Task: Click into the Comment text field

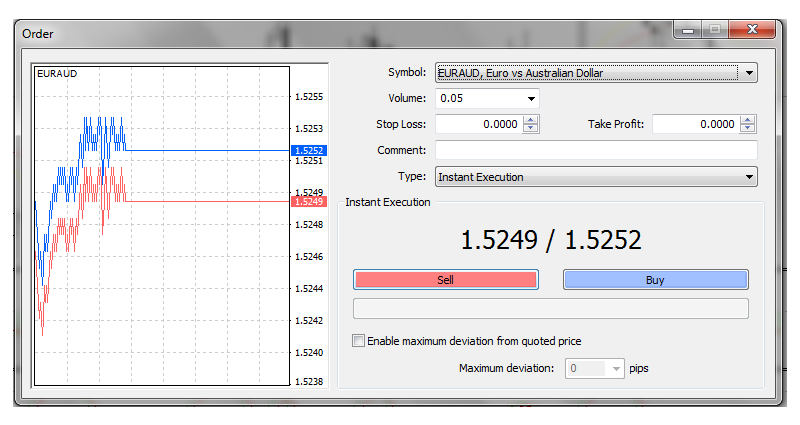Action: pos(596,150)
